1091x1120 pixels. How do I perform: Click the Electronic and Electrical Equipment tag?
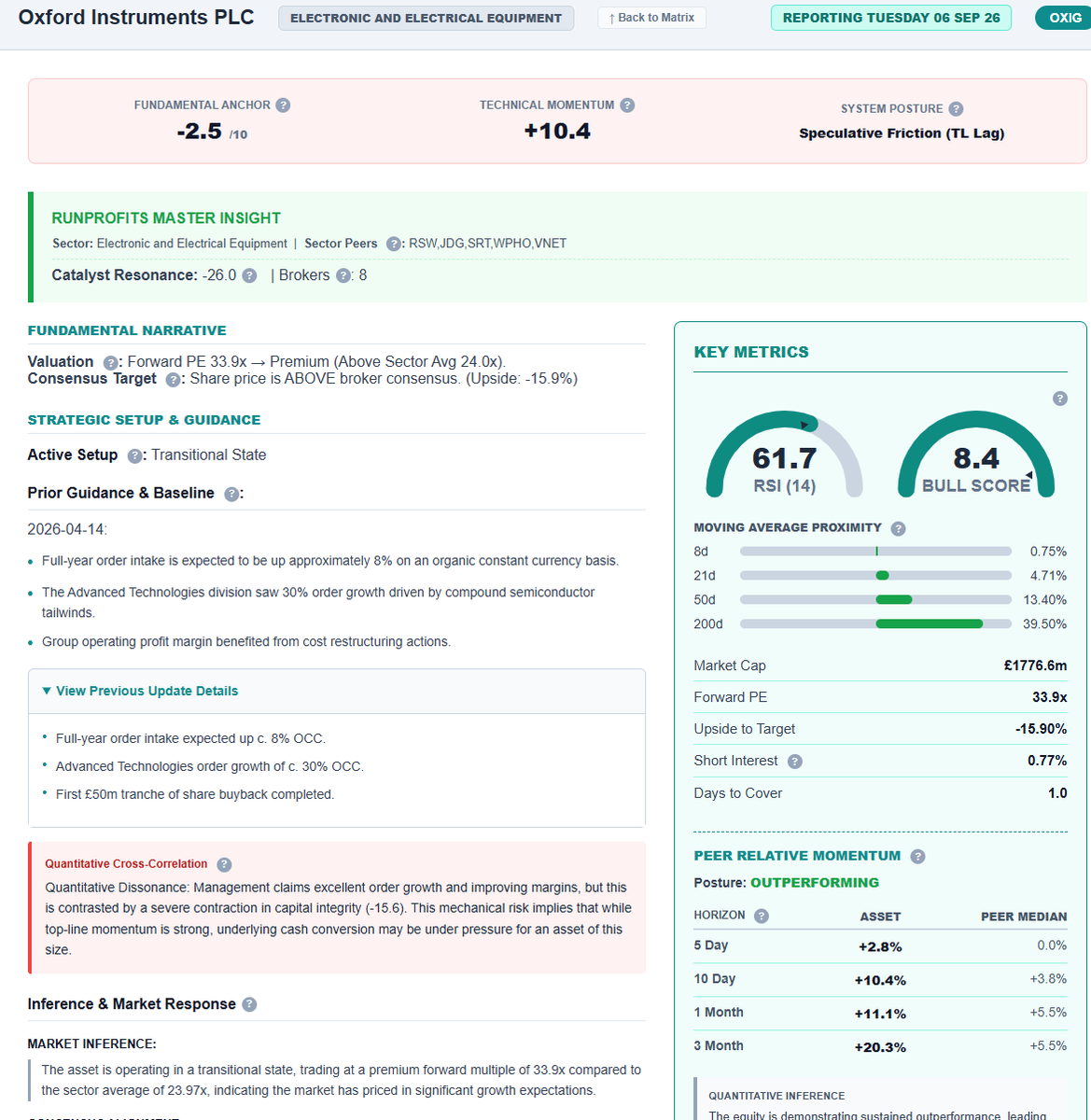click(426, 18)
